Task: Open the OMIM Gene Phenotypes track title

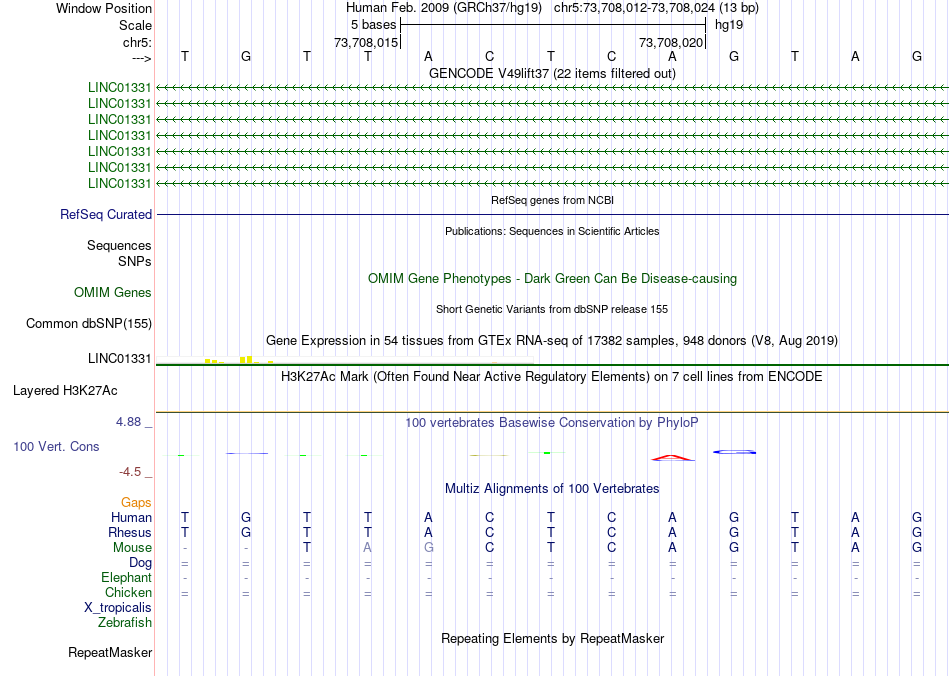Action: 552,279
